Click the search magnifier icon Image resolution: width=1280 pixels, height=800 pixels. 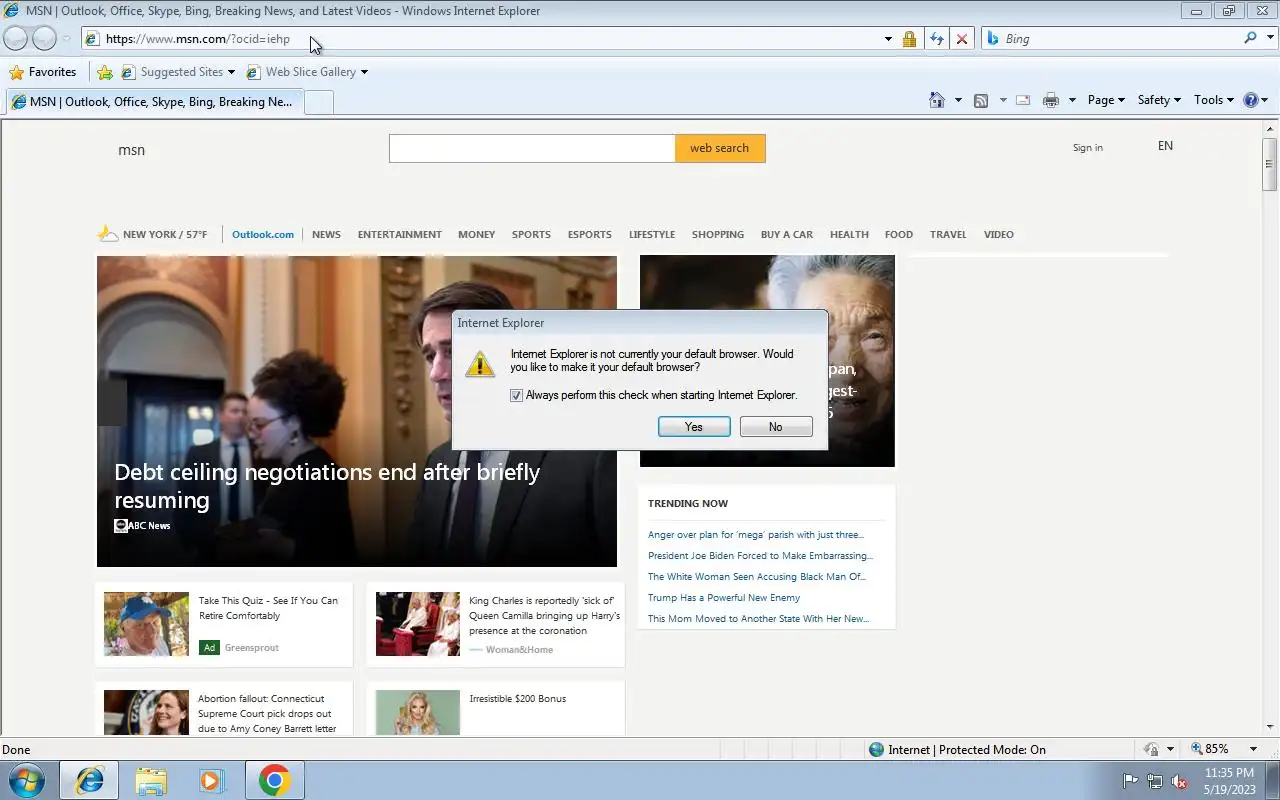[x=1250, y=38]
